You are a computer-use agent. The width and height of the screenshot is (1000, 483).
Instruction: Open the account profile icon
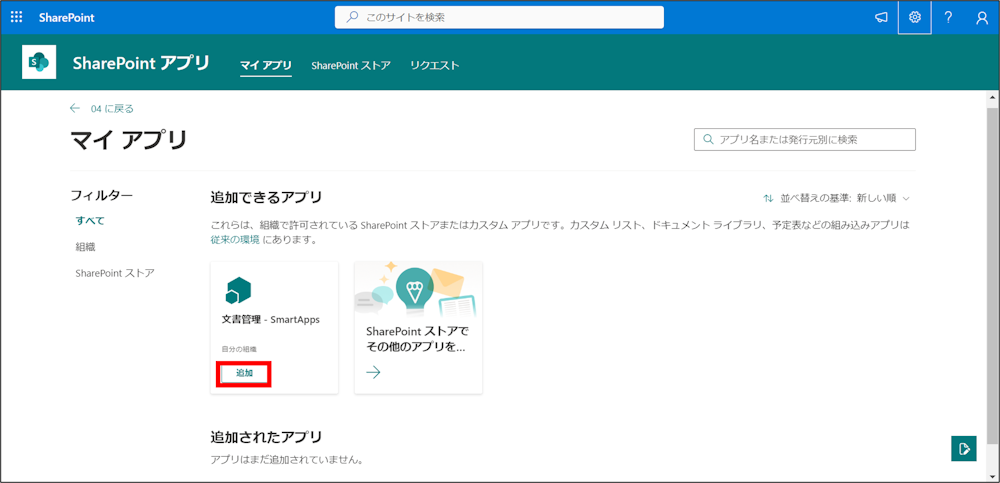[x=982, y=18]
